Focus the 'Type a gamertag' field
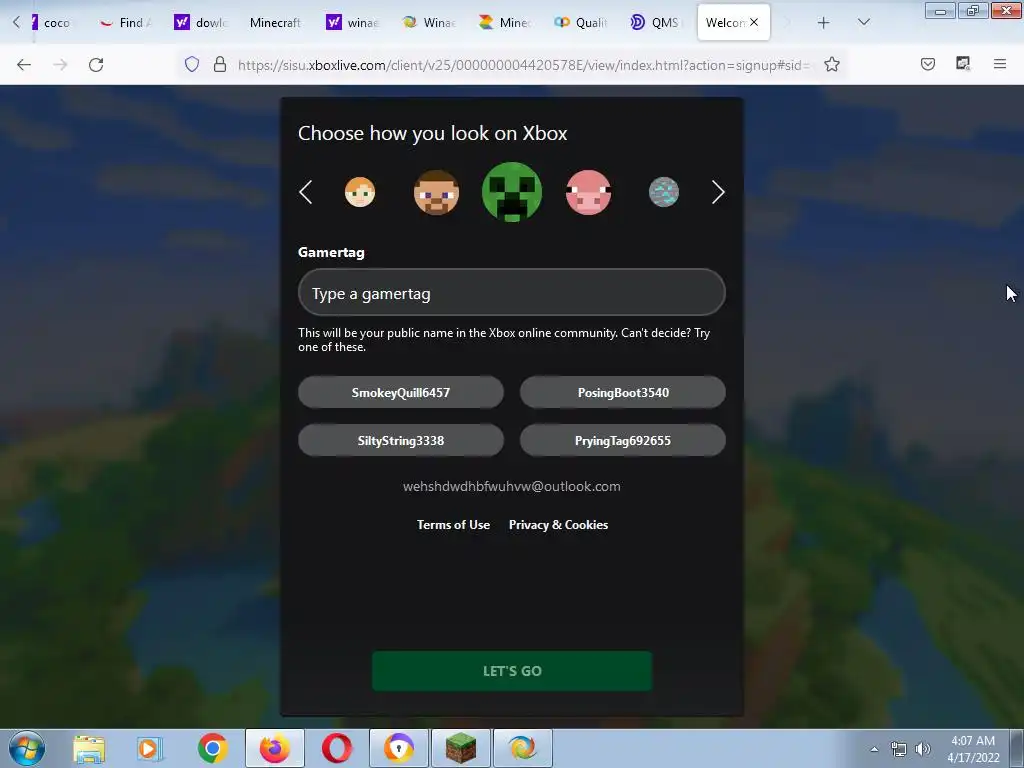1024x768 pixels. click(512, 293)
